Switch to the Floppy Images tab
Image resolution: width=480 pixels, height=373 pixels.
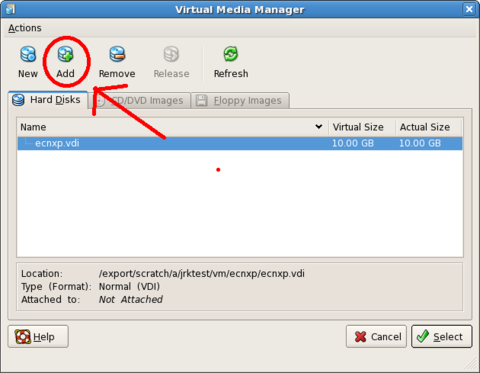click(240, 100)
